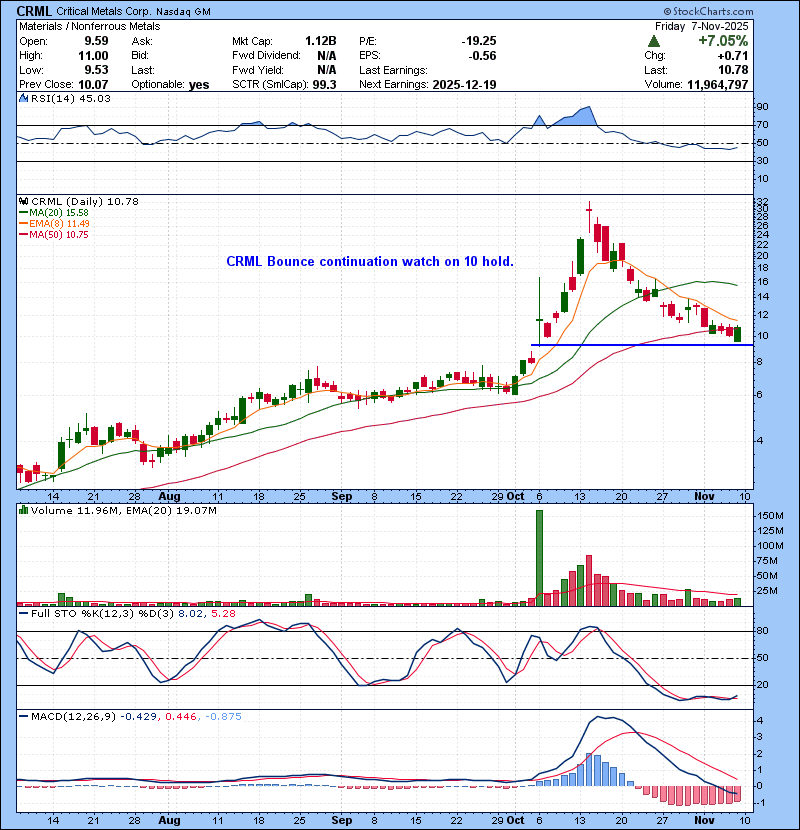Click the EPS value -0.56
The image size is (800, 830).
click(482, 56)
